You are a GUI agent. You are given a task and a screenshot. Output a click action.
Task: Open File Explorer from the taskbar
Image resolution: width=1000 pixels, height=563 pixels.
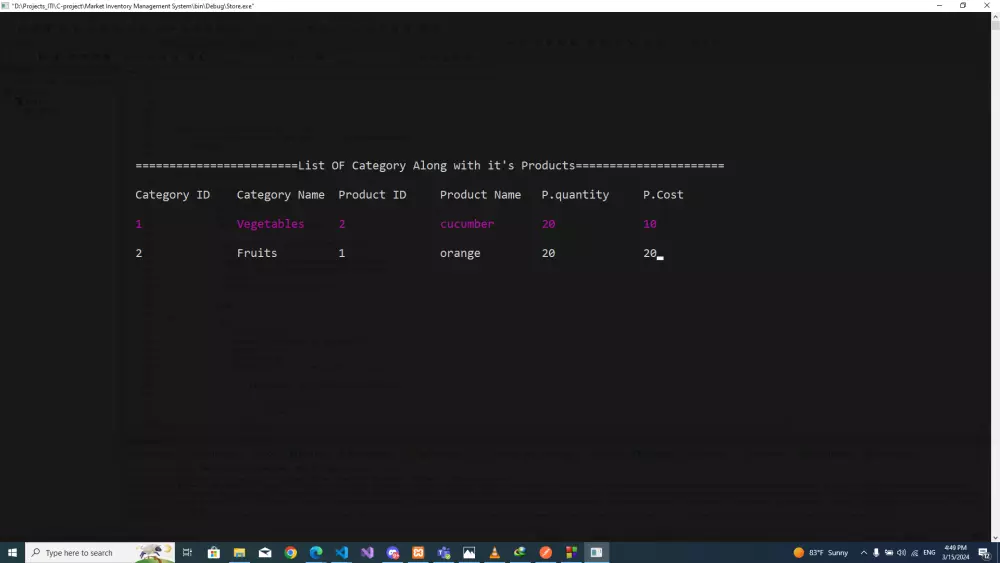pyautogui.click(x=239, y=552)
